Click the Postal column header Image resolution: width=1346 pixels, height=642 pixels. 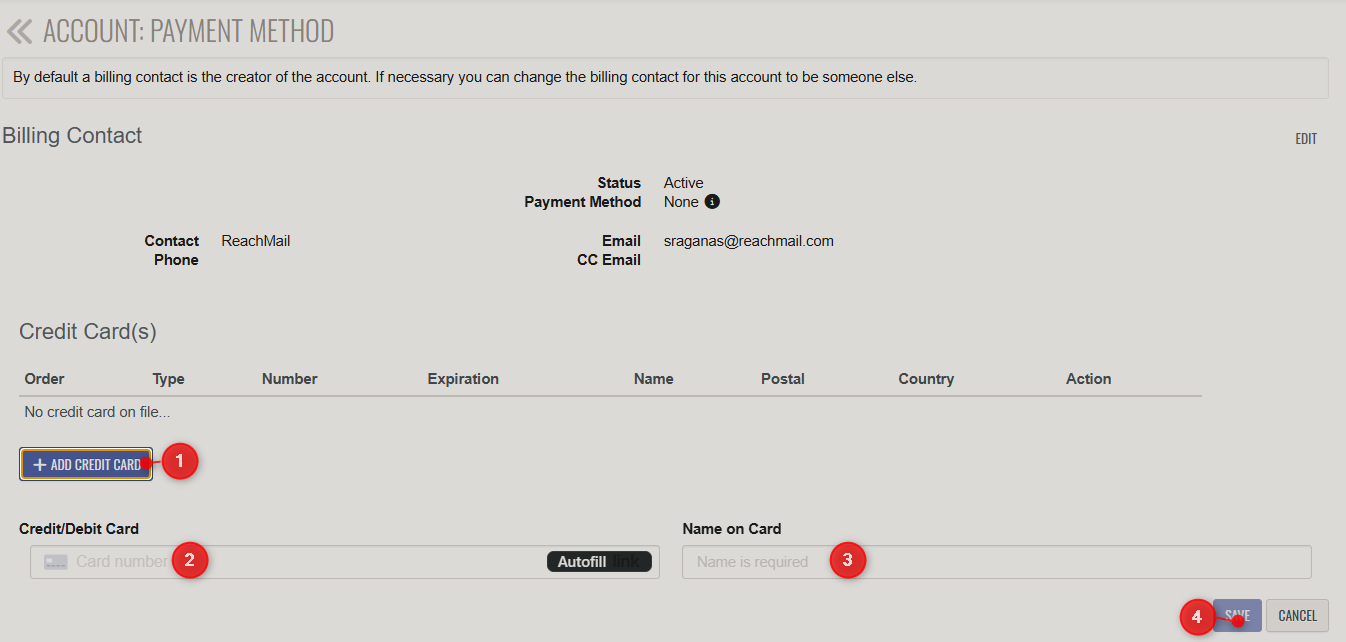point(783,379)
